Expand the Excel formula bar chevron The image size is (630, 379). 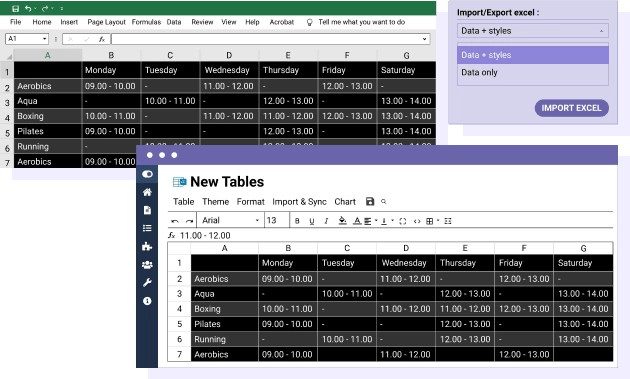click(x=424, y=39)
